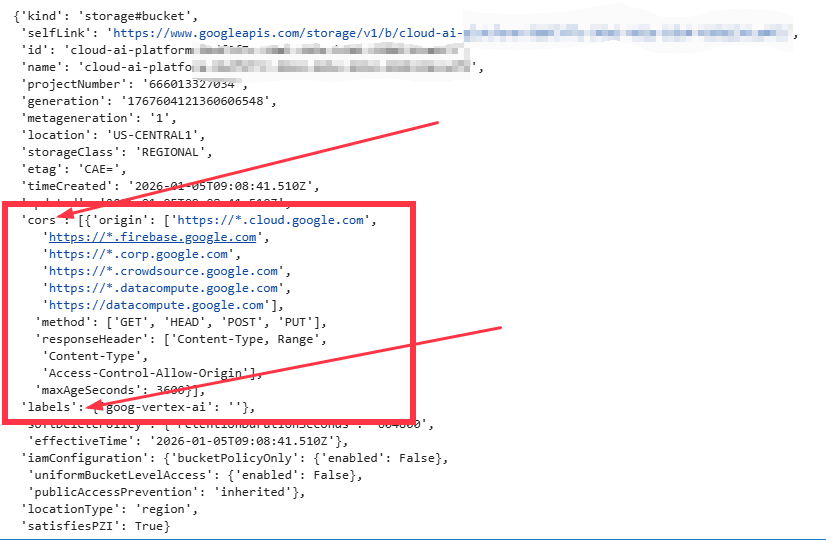Open the https://datacompute.google.com link

click(x=156, y=305)
